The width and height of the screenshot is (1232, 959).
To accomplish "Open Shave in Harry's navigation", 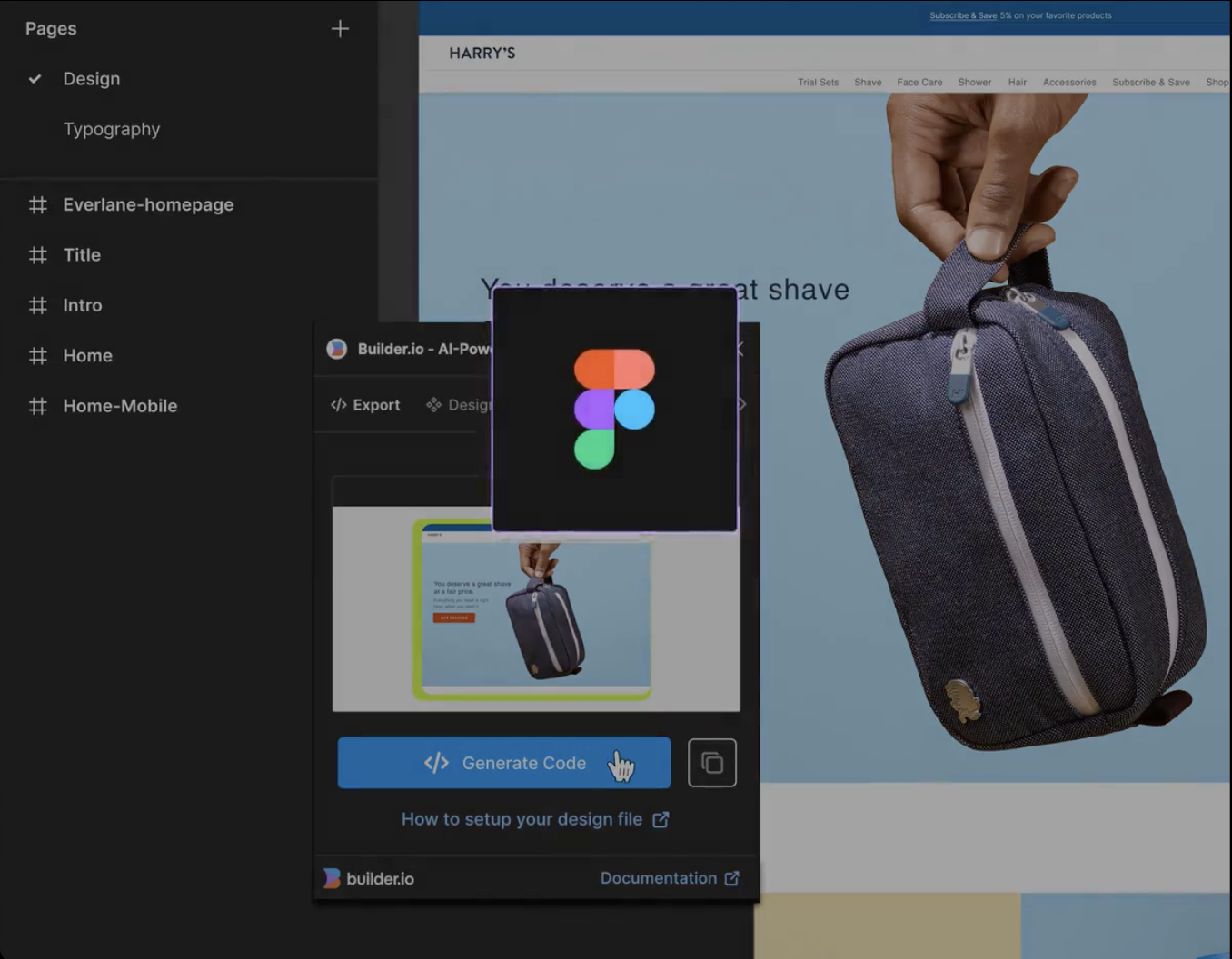I will pos(868,82).
